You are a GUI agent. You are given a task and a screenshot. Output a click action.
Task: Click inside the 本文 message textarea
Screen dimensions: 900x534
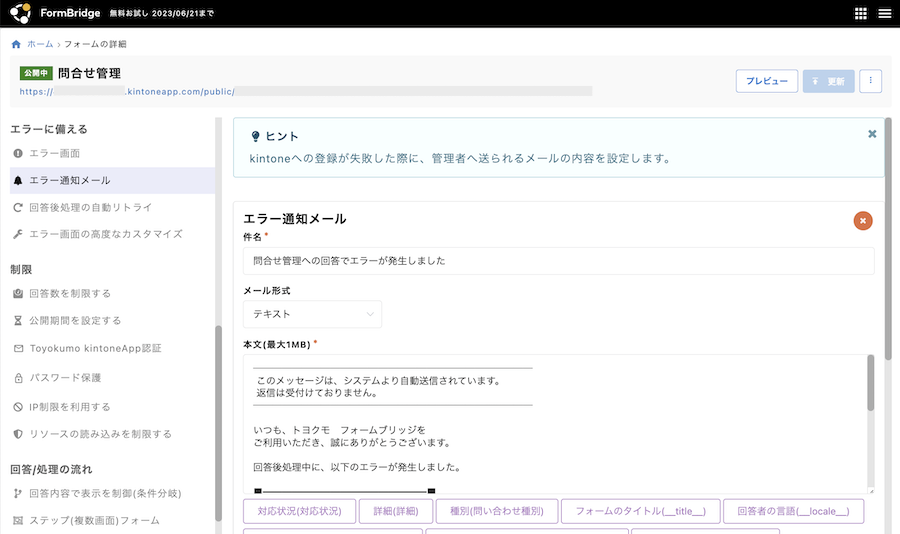point(554,424)
